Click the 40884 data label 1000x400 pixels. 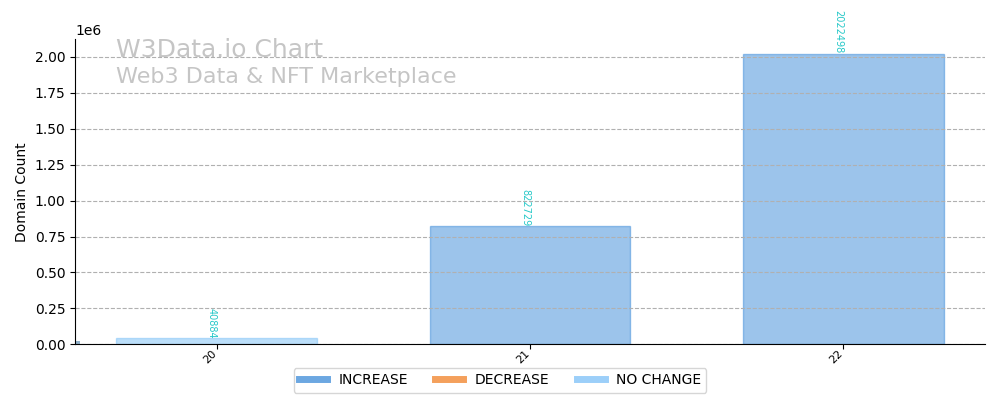pos(212,323)
